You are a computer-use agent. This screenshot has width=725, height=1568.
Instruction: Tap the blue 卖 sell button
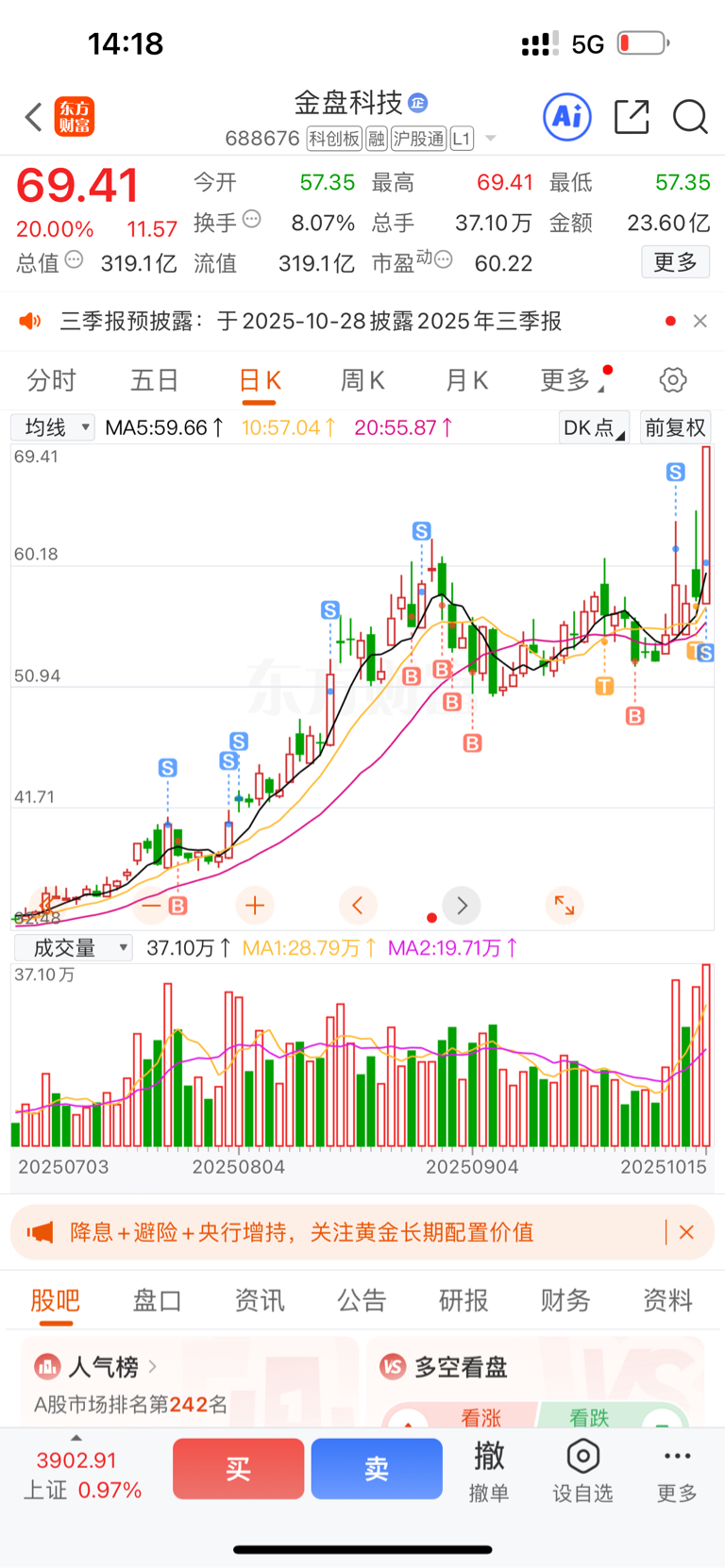point(377,1469)
